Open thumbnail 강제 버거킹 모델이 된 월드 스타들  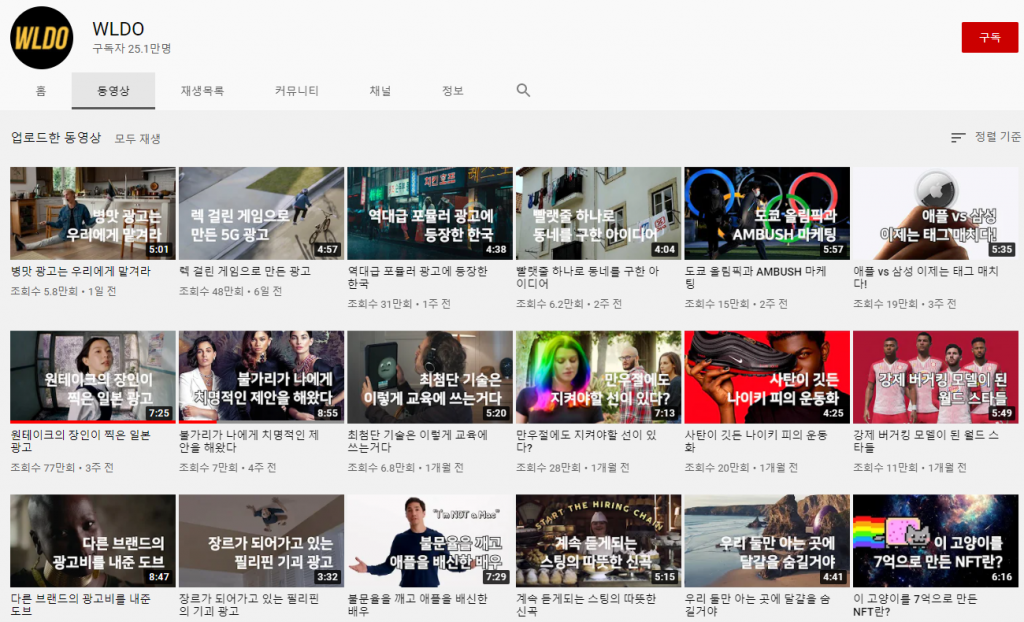coord(936,377)
